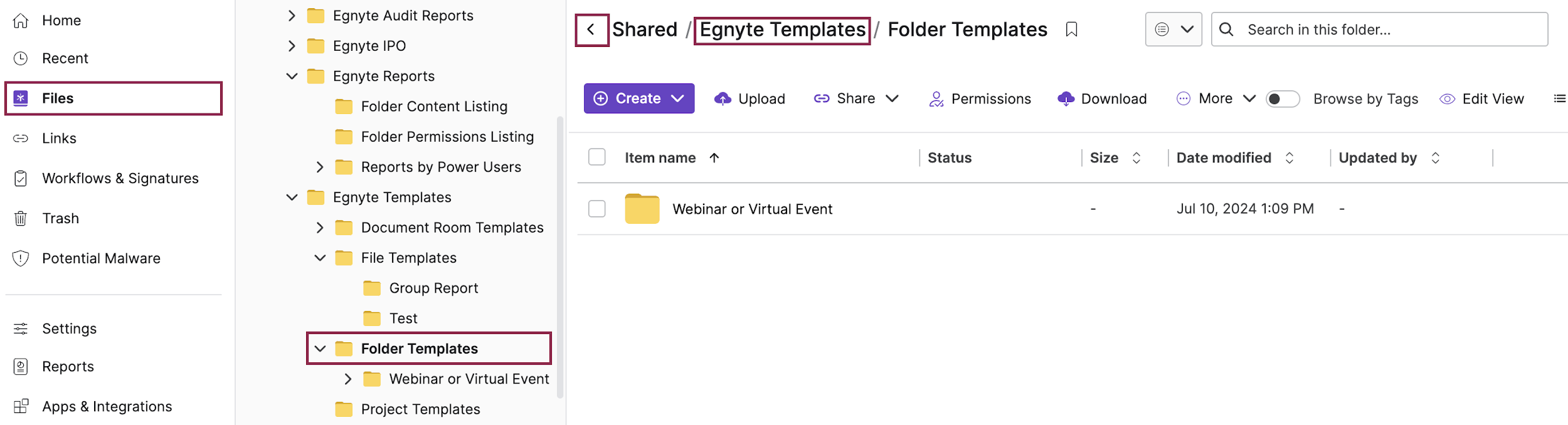Click the Reports icon in sidebar
1568x425 pixels.
click(21, 367)
